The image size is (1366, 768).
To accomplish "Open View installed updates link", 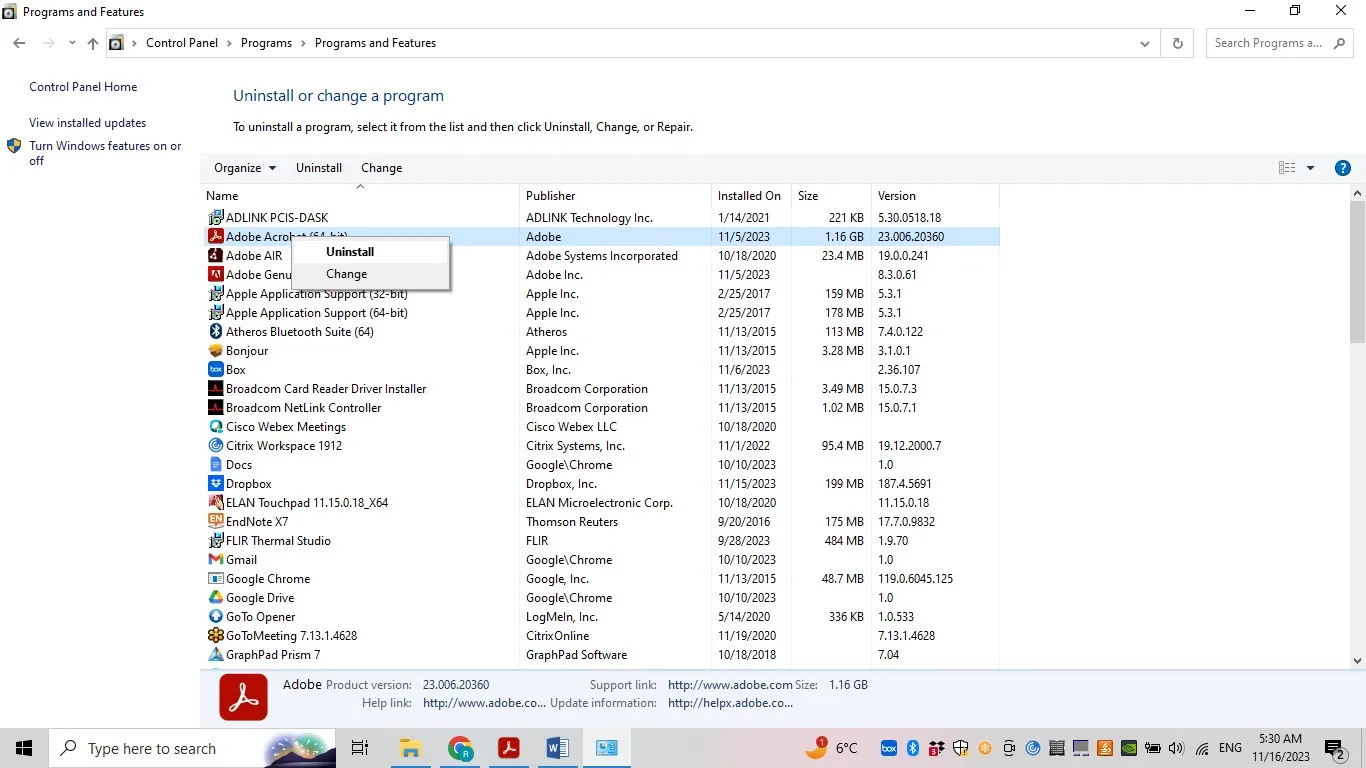I will coord(87,123).
